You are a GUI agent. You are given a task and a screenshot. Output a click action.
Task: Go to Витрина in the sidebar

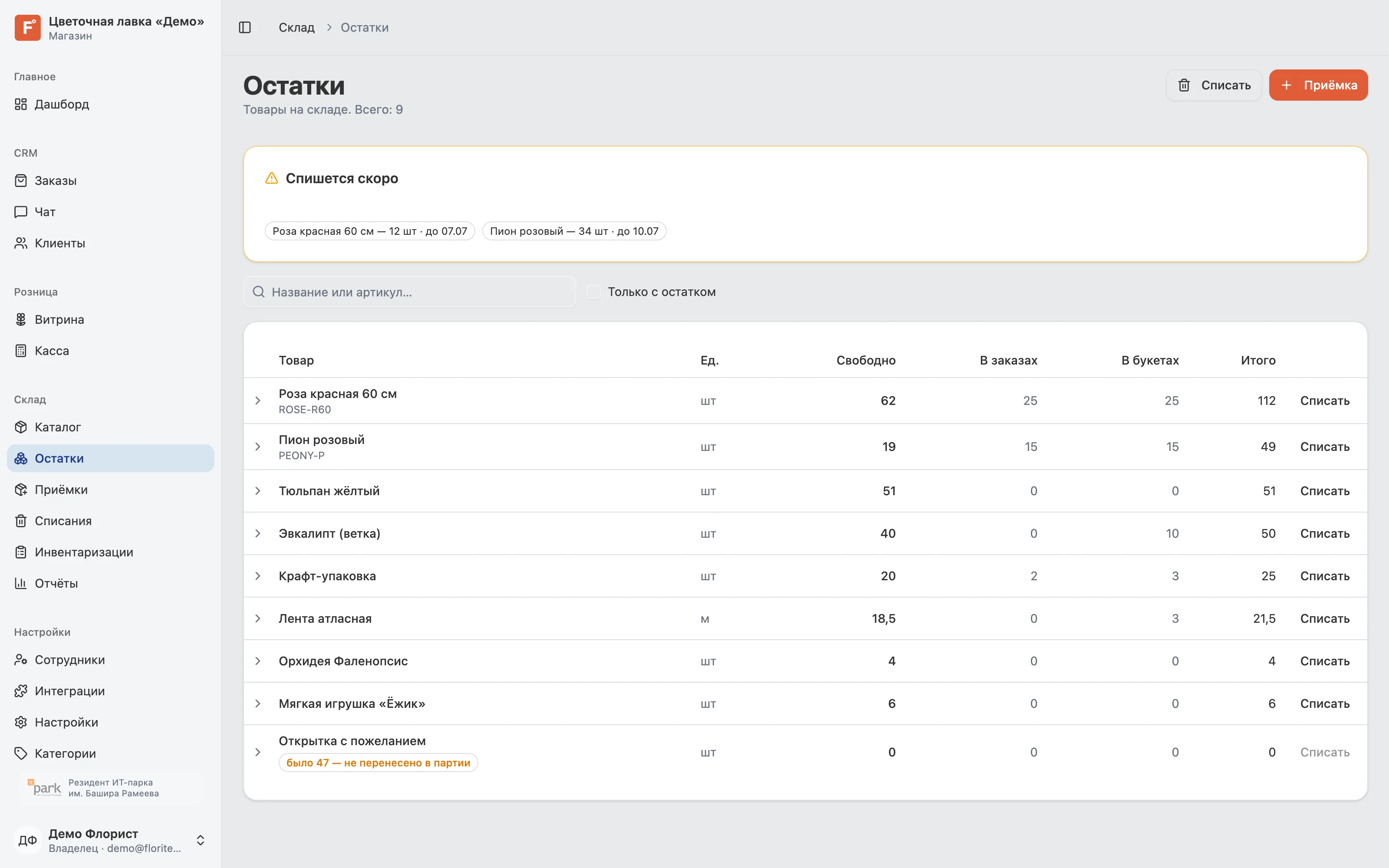pos(110,320)
